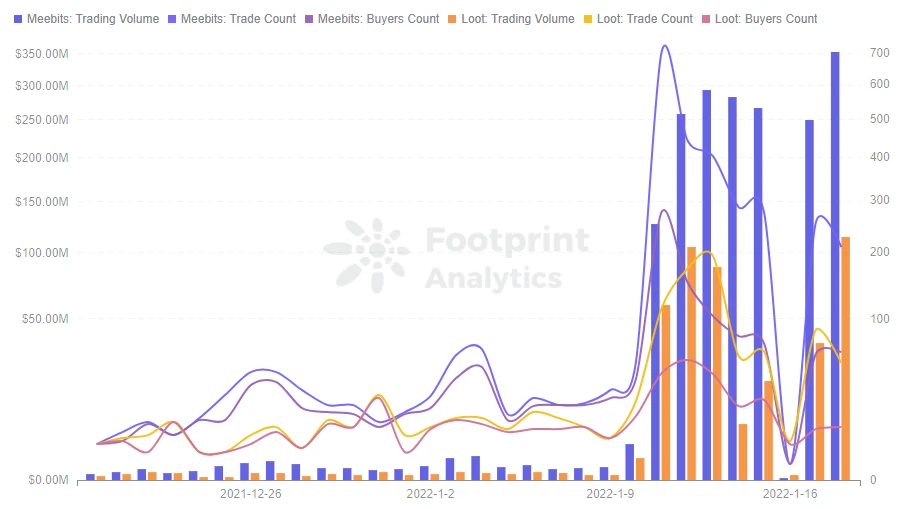Viewport: 904px width, 509px height.
Task: Toggle the Meebits: Buyers Count legend entry
Action: tap(372, 19)
